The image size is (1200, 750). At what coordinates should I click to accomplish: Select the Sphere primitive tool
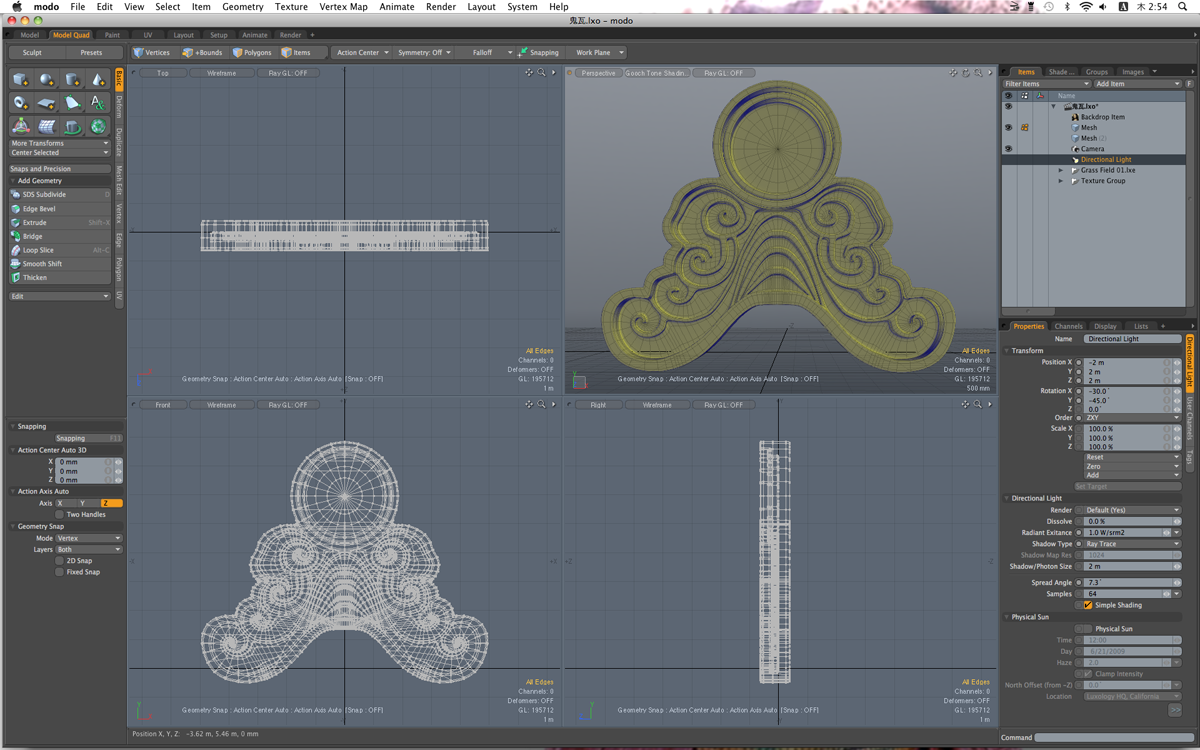tap(47, 80)
